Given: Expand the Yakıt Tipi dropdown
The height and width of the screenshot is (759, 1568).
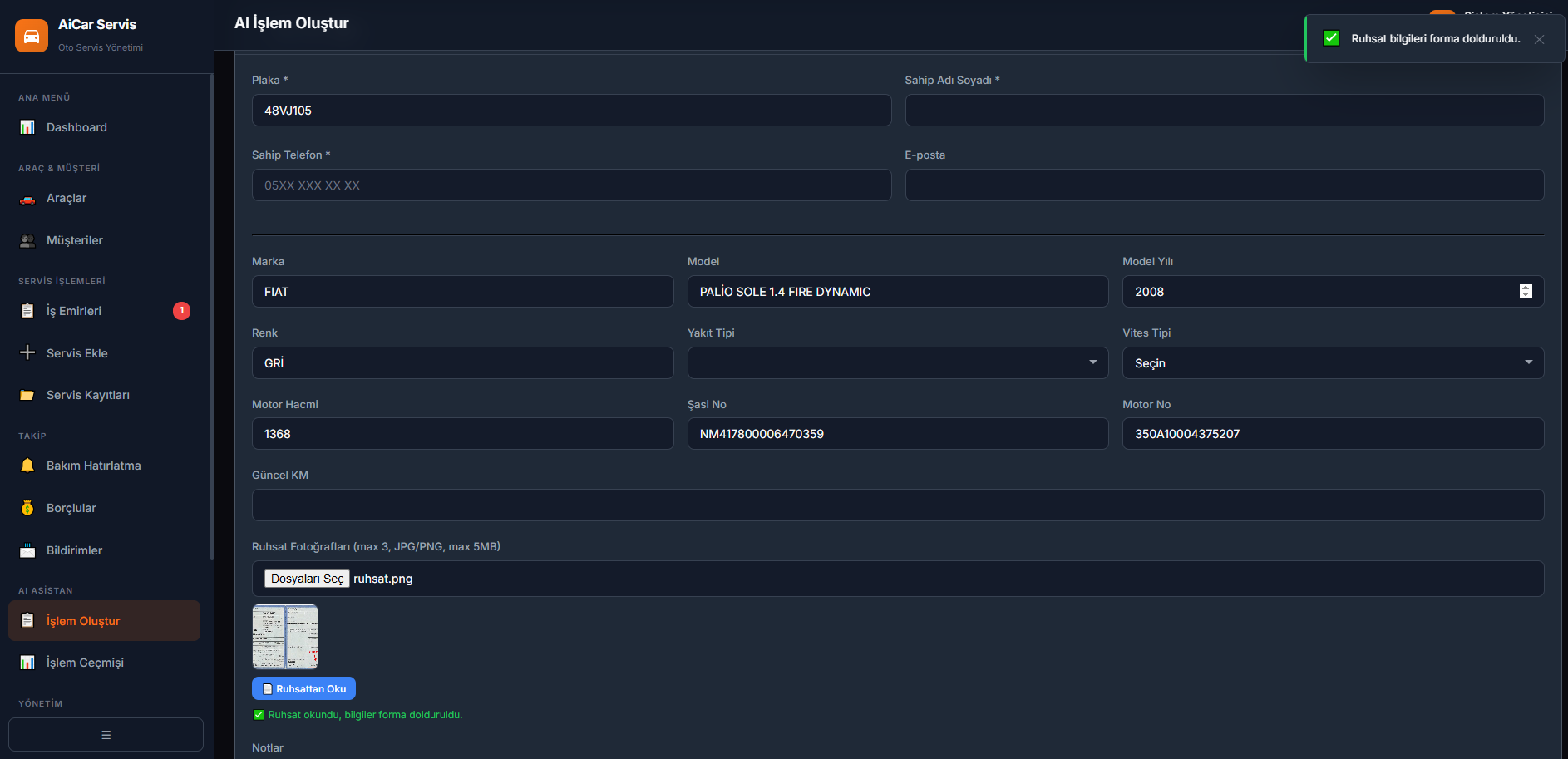Looking at the screenshot, I should click(x=898, y=362).
